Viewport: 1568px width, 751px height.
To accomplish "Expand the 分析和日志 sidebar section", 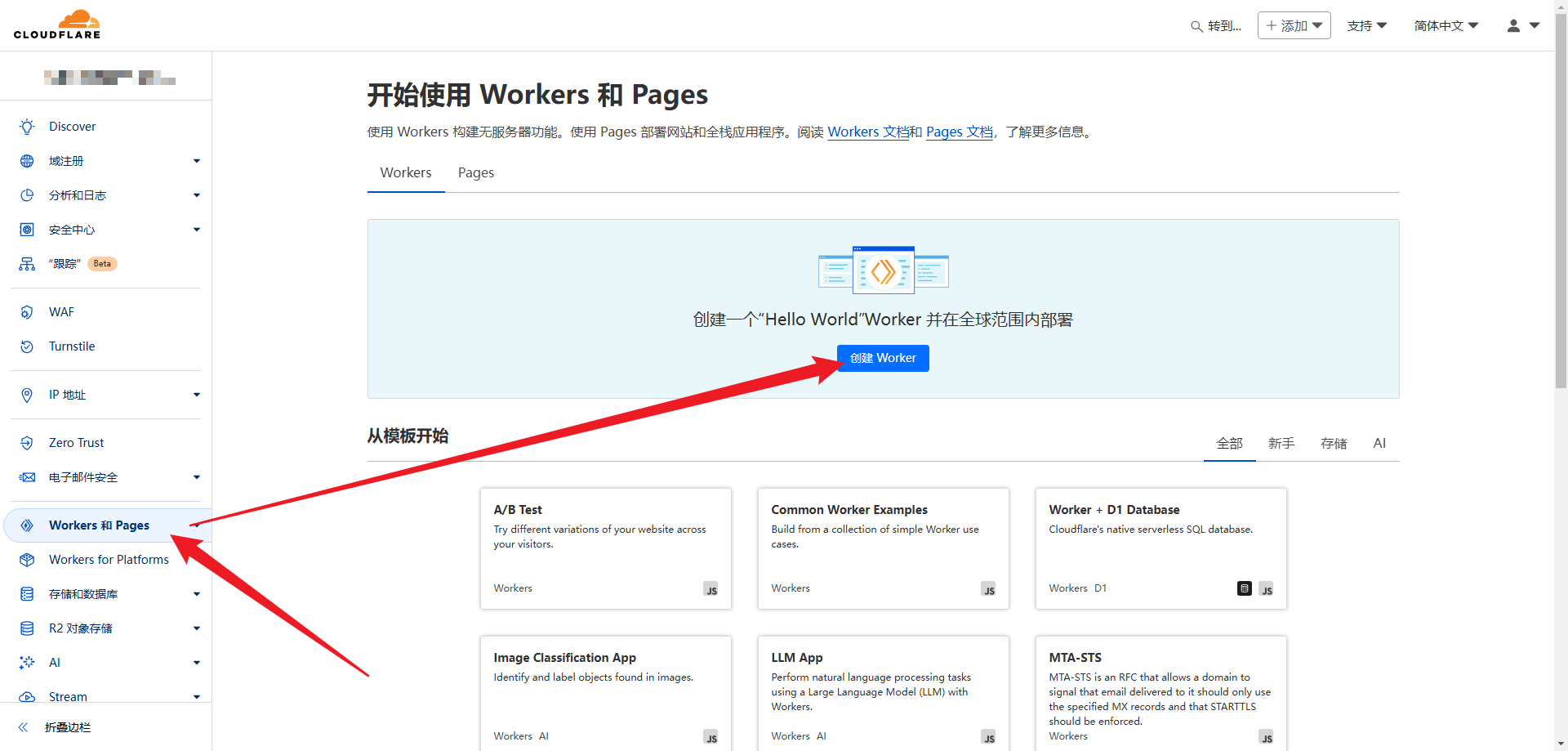I will (197, 195).
